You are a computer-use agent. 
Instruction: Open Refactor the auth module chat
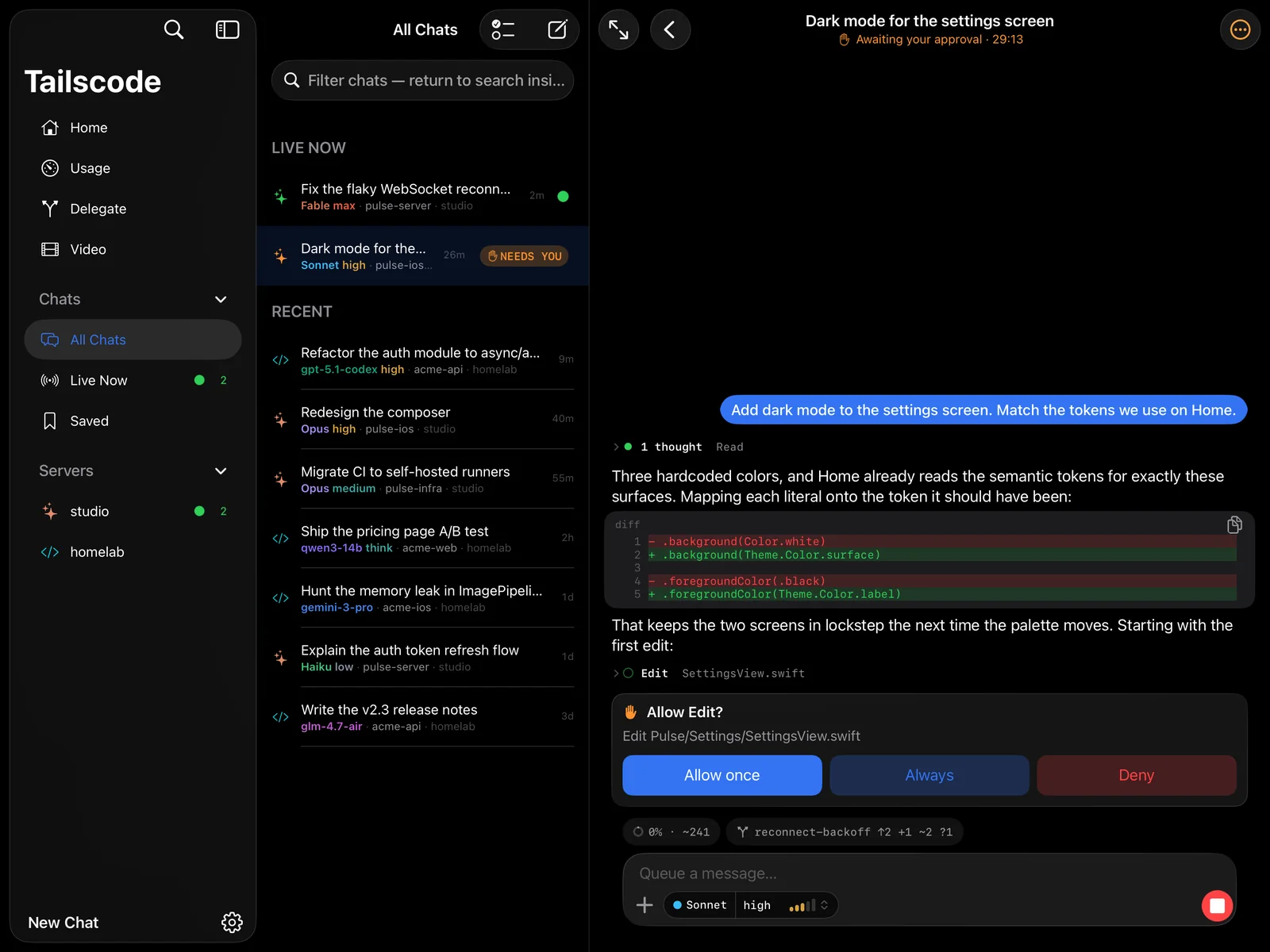click(422, 359)
